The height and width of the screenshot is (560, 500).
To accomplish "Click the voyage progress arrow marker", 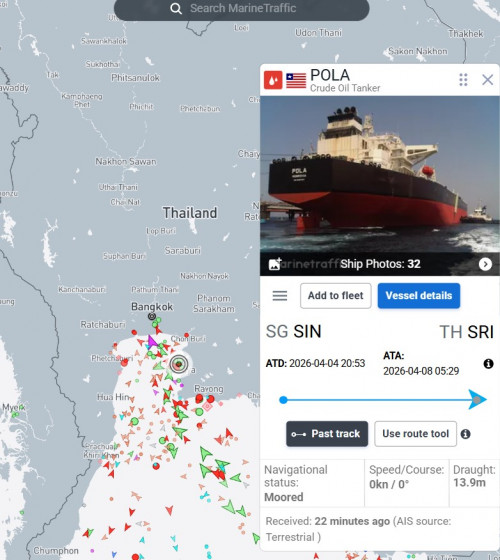I will pos(477,400).
